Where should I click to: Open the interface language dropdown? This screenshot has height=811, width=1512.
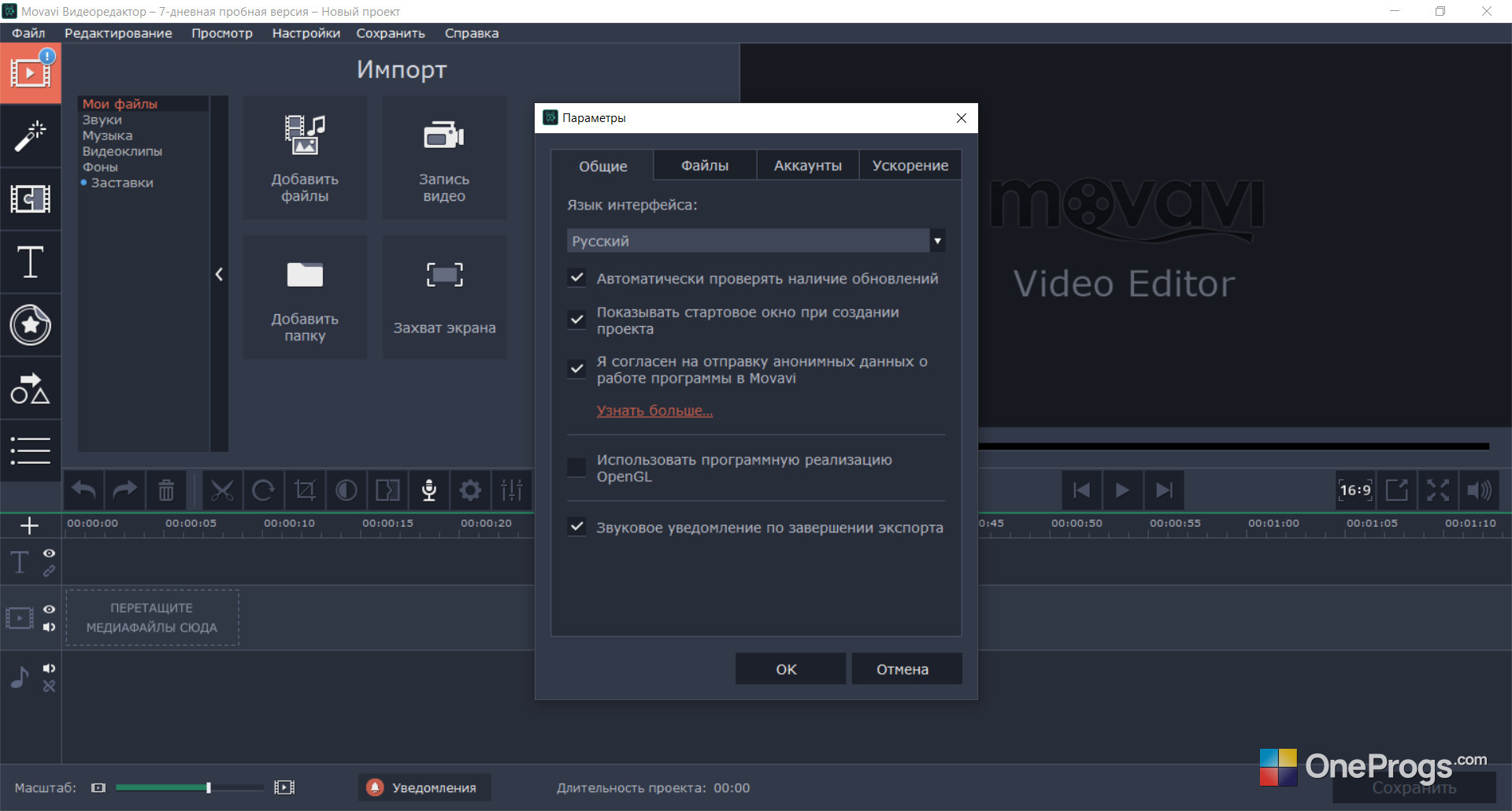(756, 241)
